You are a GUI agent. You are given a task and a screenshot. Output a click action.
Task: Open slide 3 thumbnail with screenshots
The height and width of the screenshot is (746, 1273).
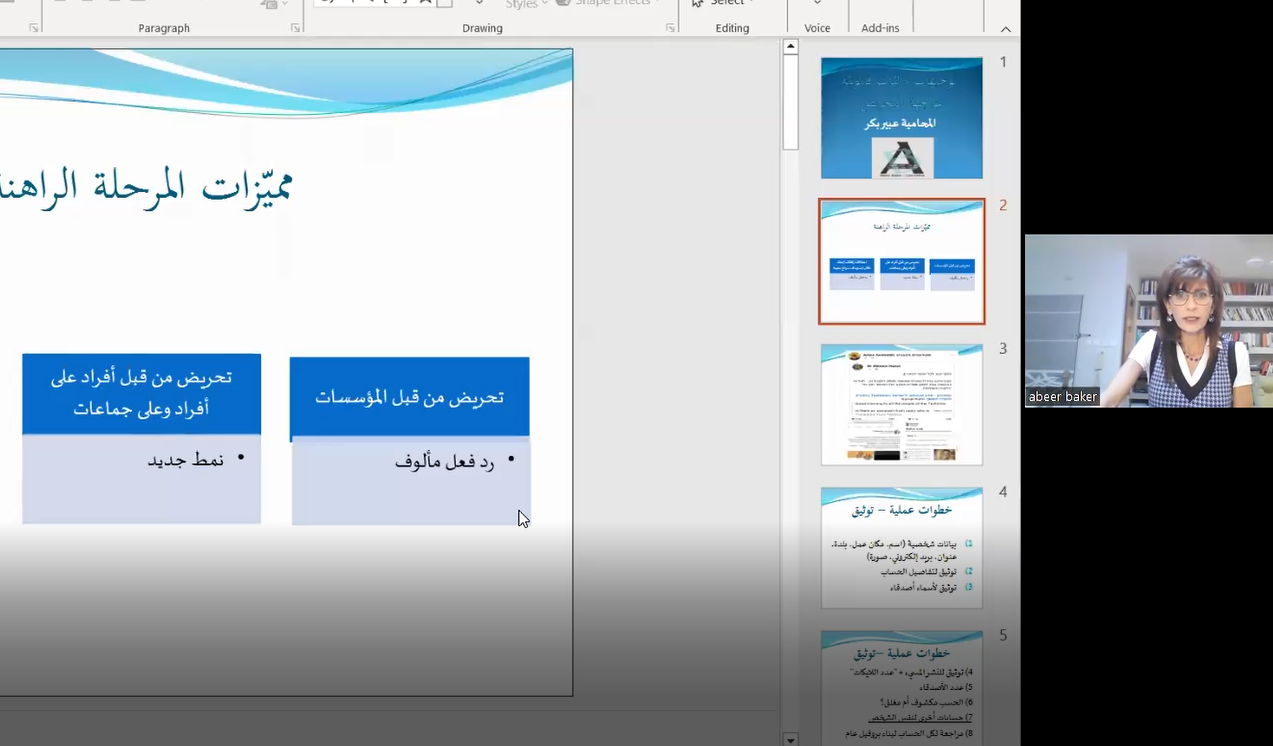coord(901,404)
